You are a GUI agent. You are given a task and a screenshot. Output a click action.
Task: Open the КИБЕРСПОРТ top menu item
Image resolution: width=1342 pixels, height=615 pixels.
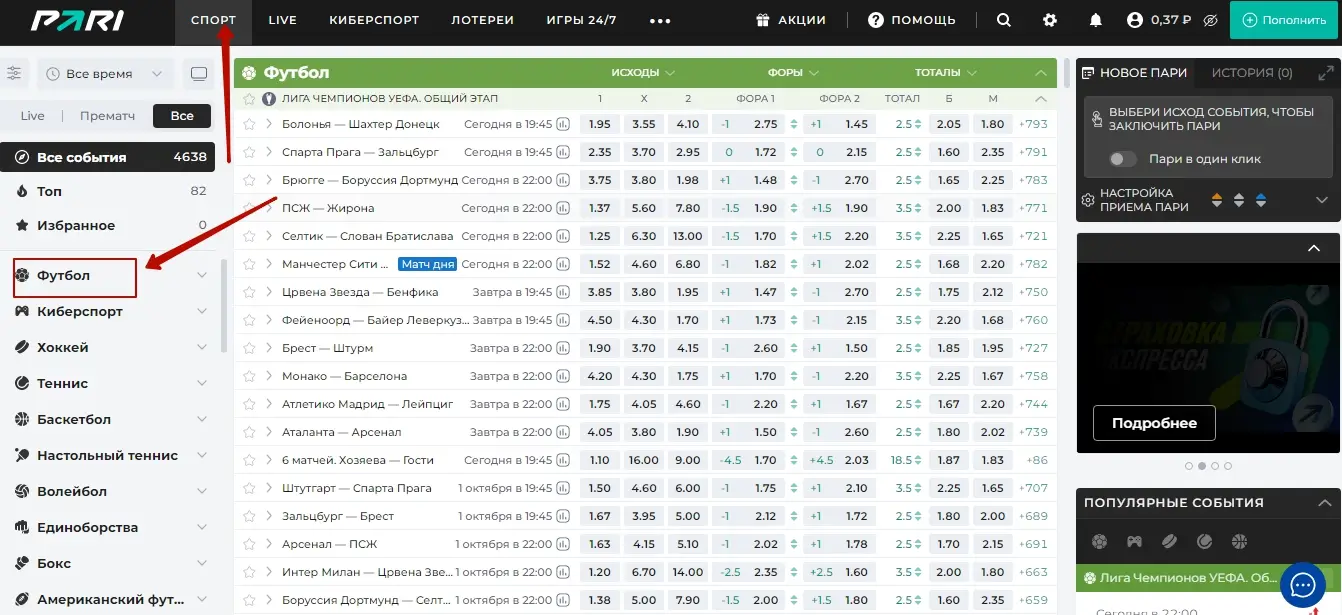coord(374,20)
